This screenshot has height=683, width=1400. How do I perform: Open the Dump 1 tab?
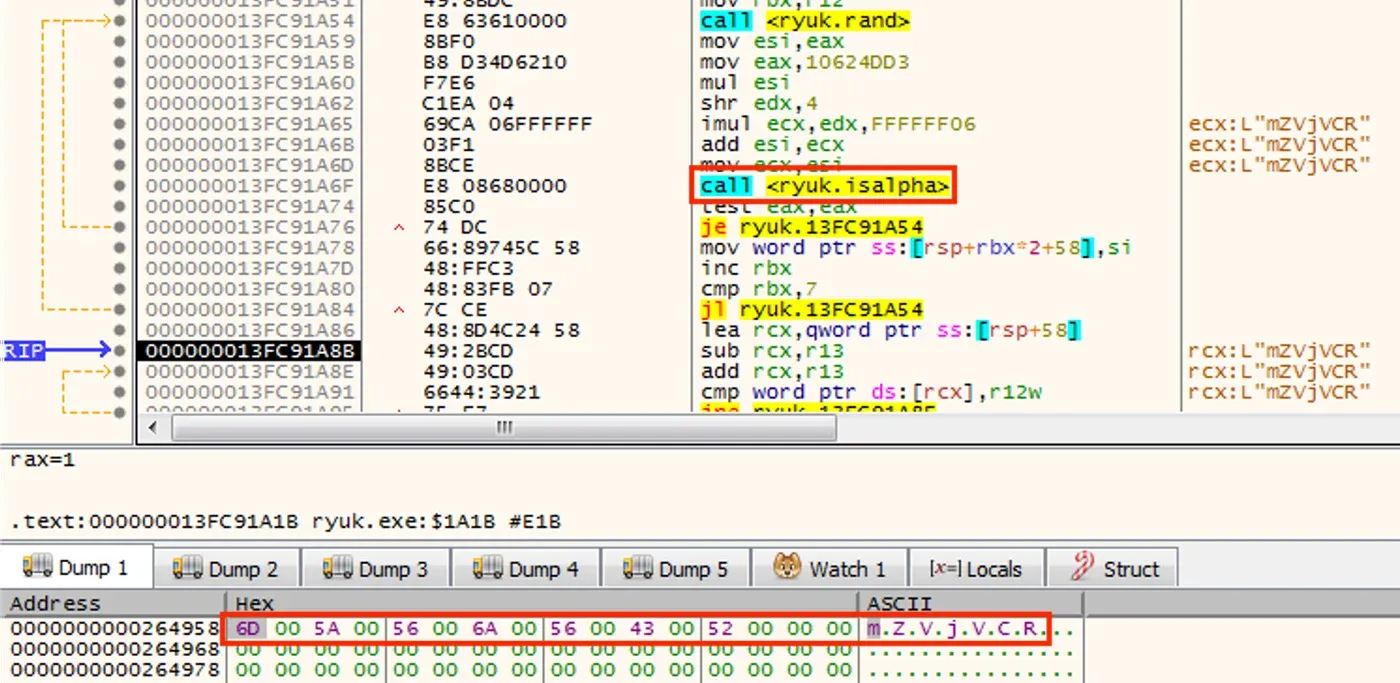[x=77, y=569]
